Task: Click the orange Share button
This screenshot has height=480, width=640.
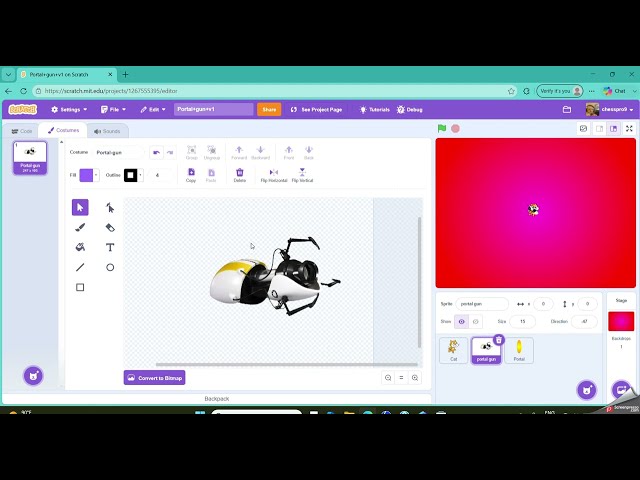Action: pyautogui.click(x=269, y=109)
